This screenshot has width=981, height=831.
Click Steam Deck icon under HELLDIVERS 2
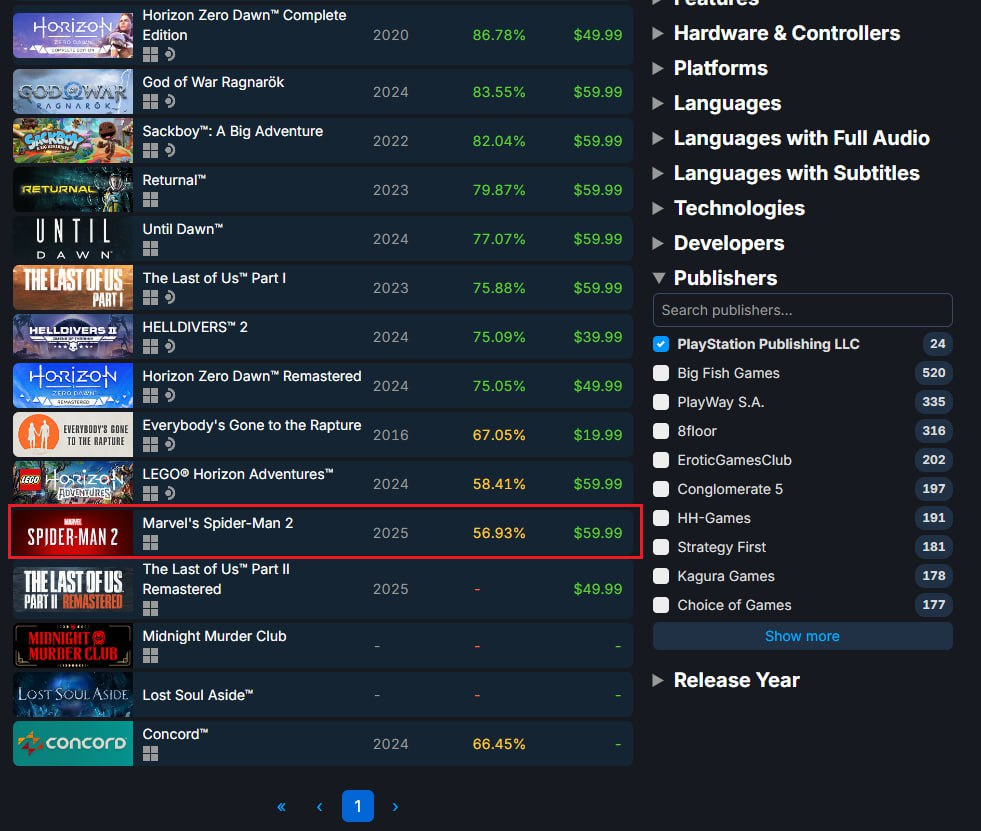[170, 346]
